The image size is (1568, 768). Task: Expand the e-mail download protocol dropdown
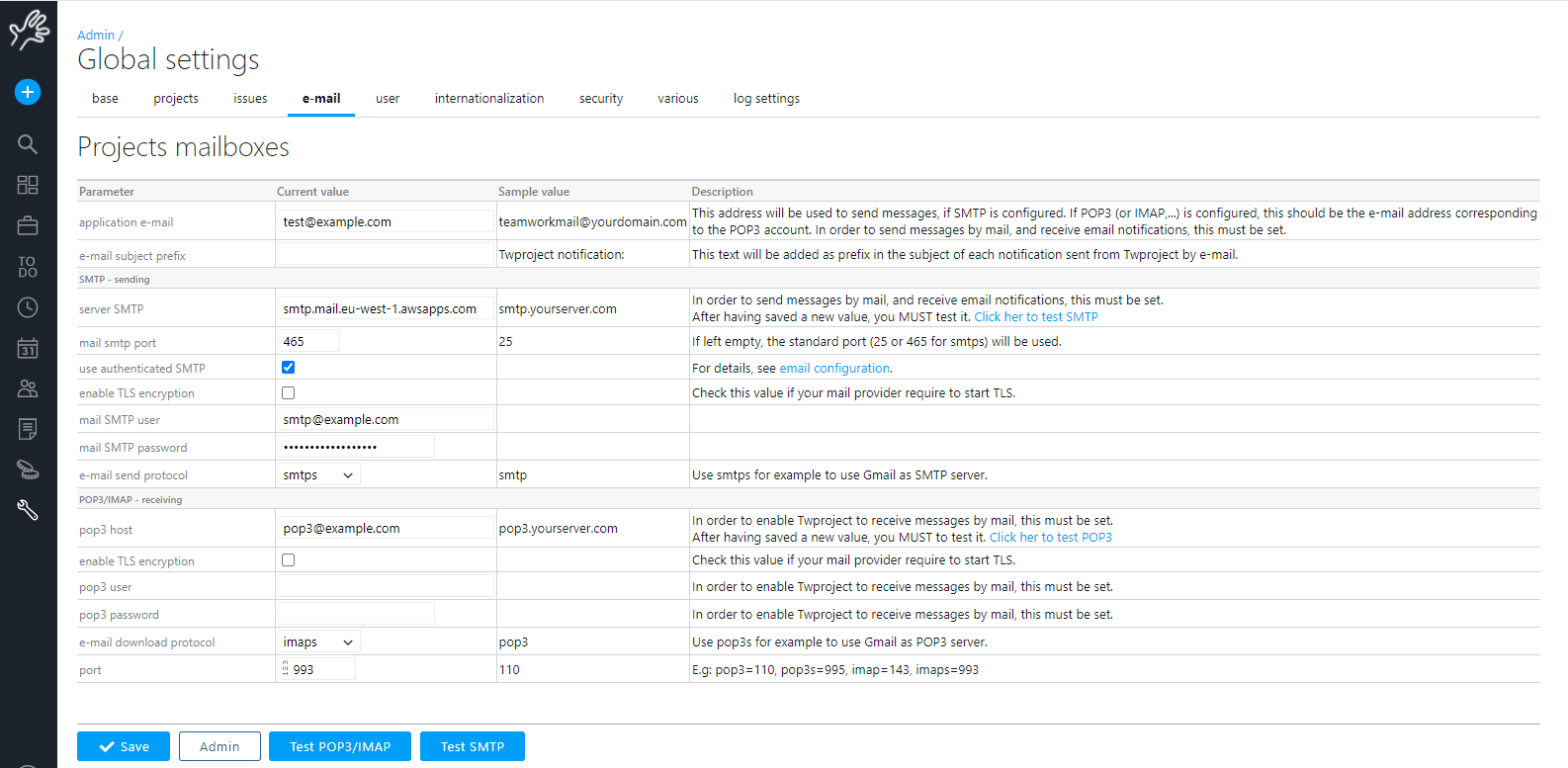pyautogui.click(x=318, y=642)
